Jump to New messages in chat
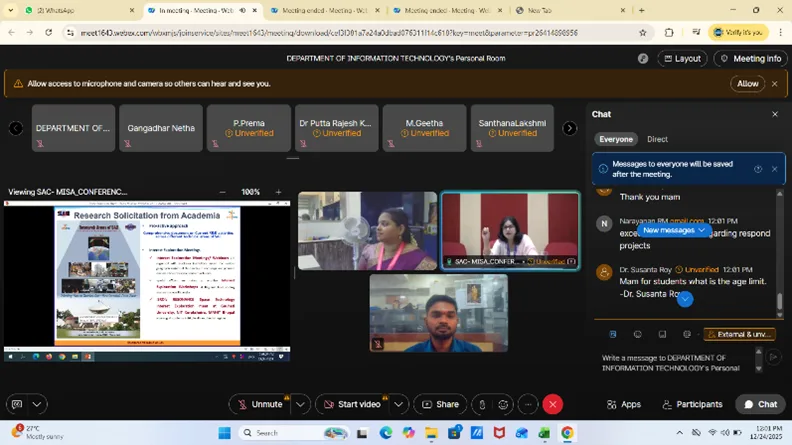This screenshot has height=445, width=792. pyautogui.click(x=675, y=230)
